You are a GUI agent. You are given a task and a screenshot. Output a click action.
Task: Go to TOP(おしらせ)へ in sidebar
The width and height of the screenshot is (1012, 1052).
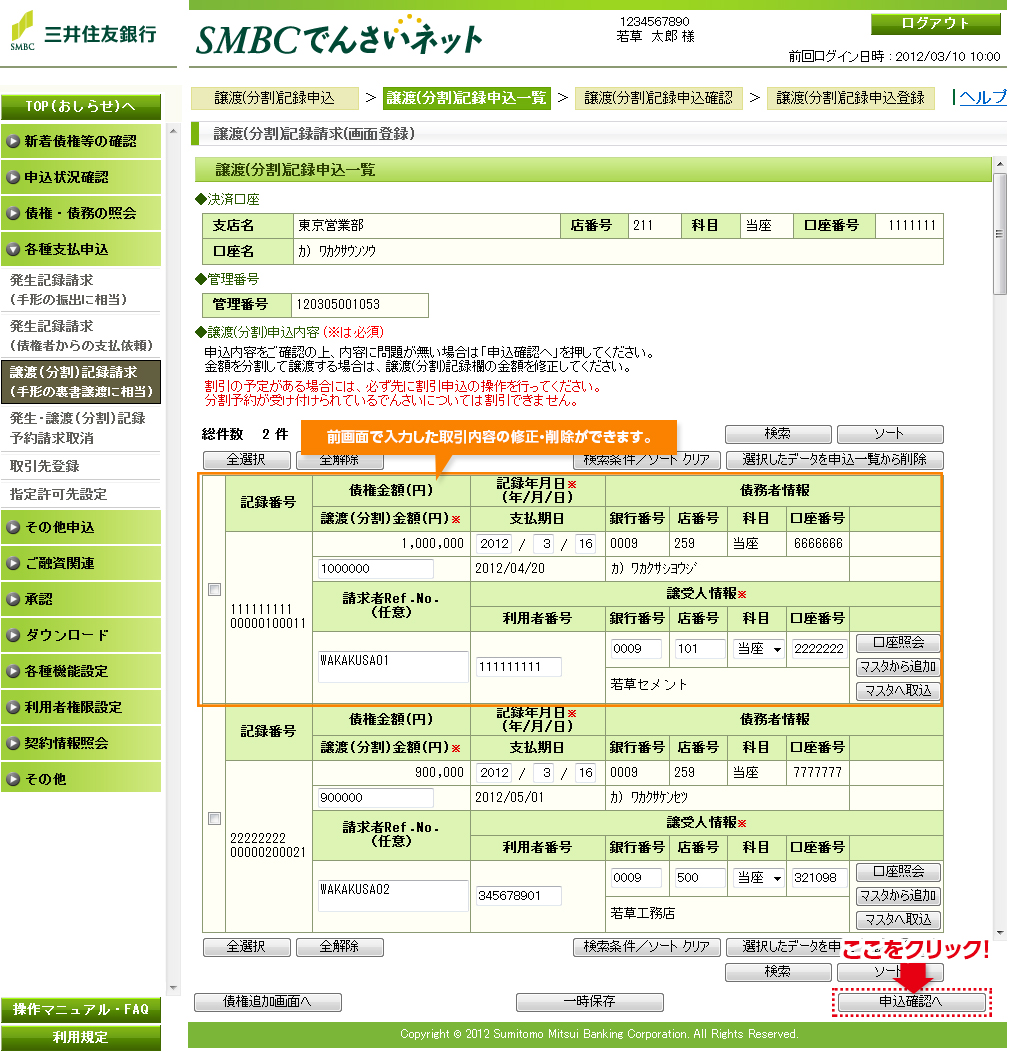tap(81, 107)
